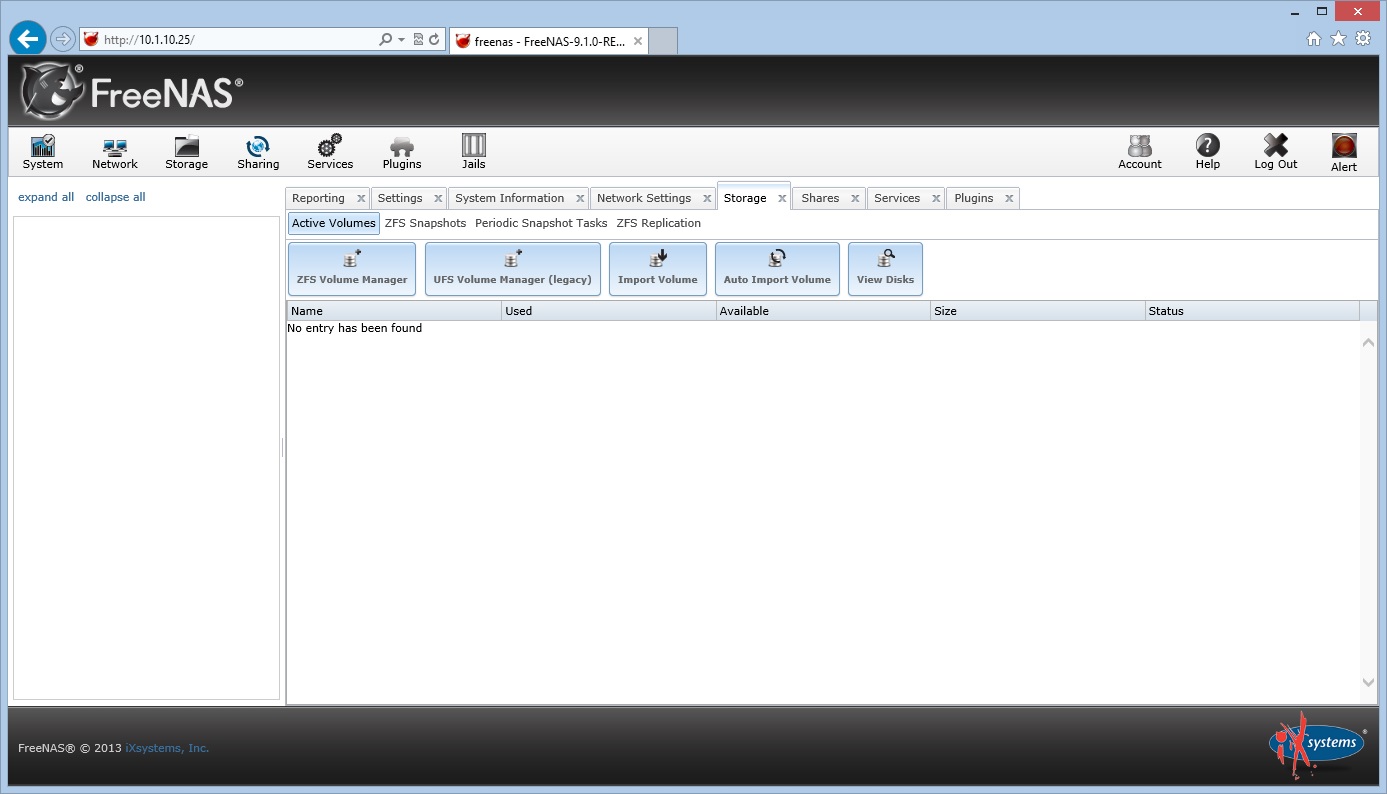Sort by the Status column header
This screenshot has width=1387, height=794.
1252,311
